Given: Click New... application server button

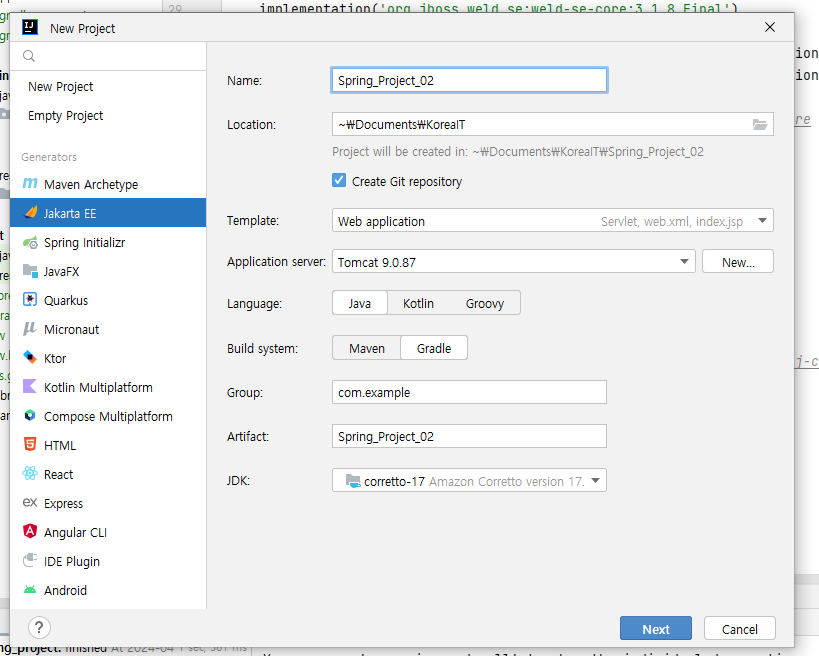Looking at the screenshot, I should pyautogui.click(x=738, y=261).
